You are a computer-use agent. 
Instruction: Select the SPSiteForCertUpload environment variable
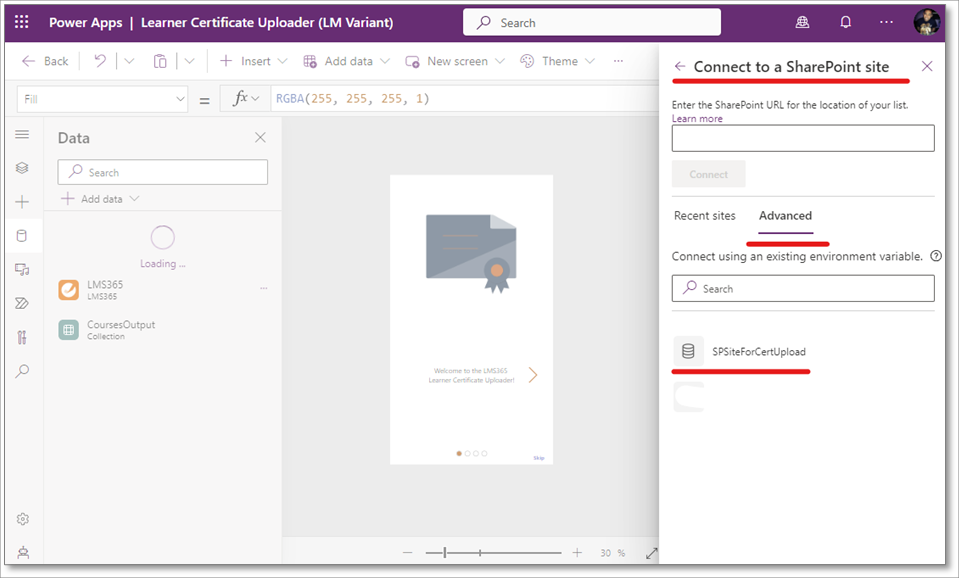pos(757,352)
